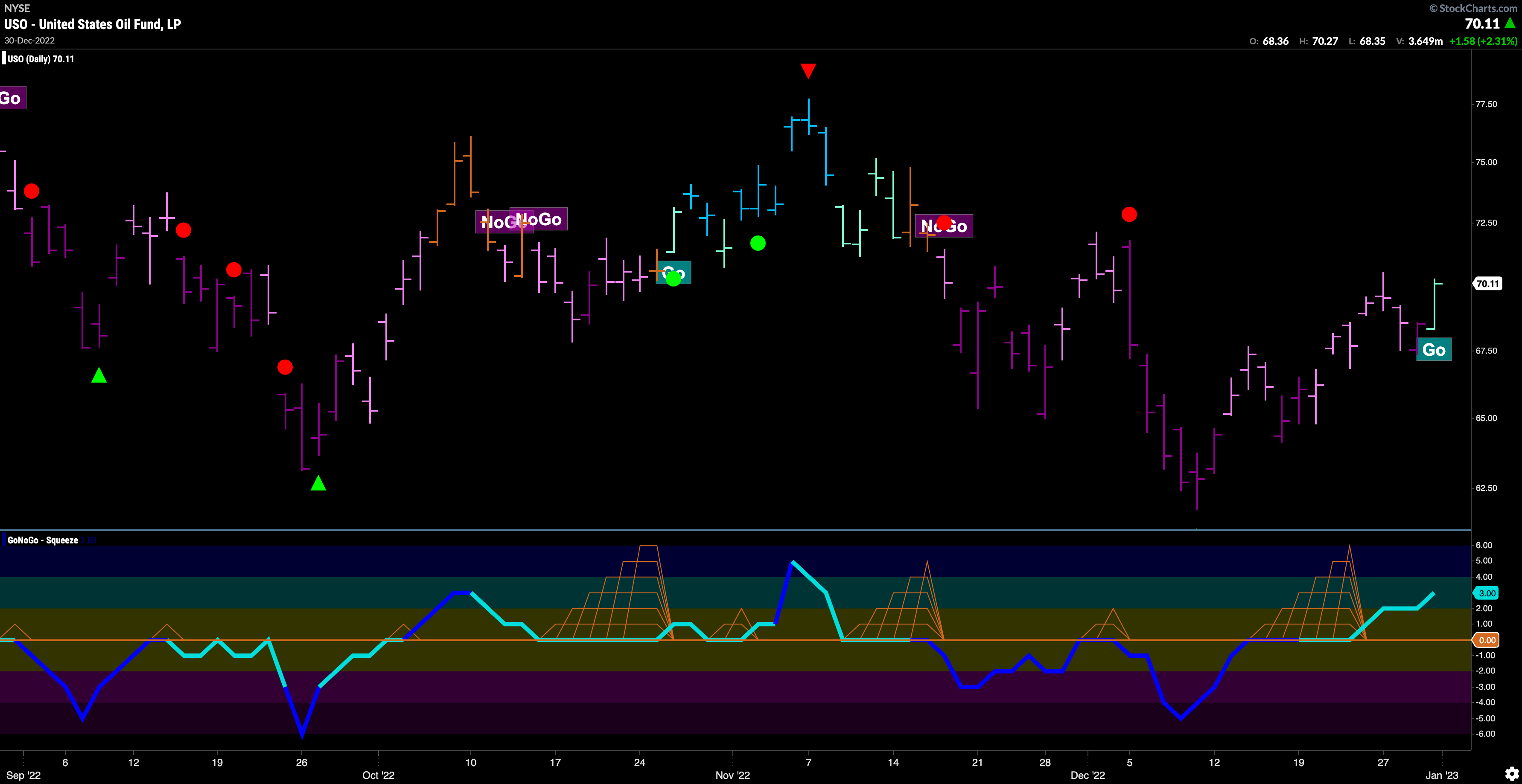Click the 6.00 oscillator axis label
The image size is (1522, 784).
tap(1484, 545)
